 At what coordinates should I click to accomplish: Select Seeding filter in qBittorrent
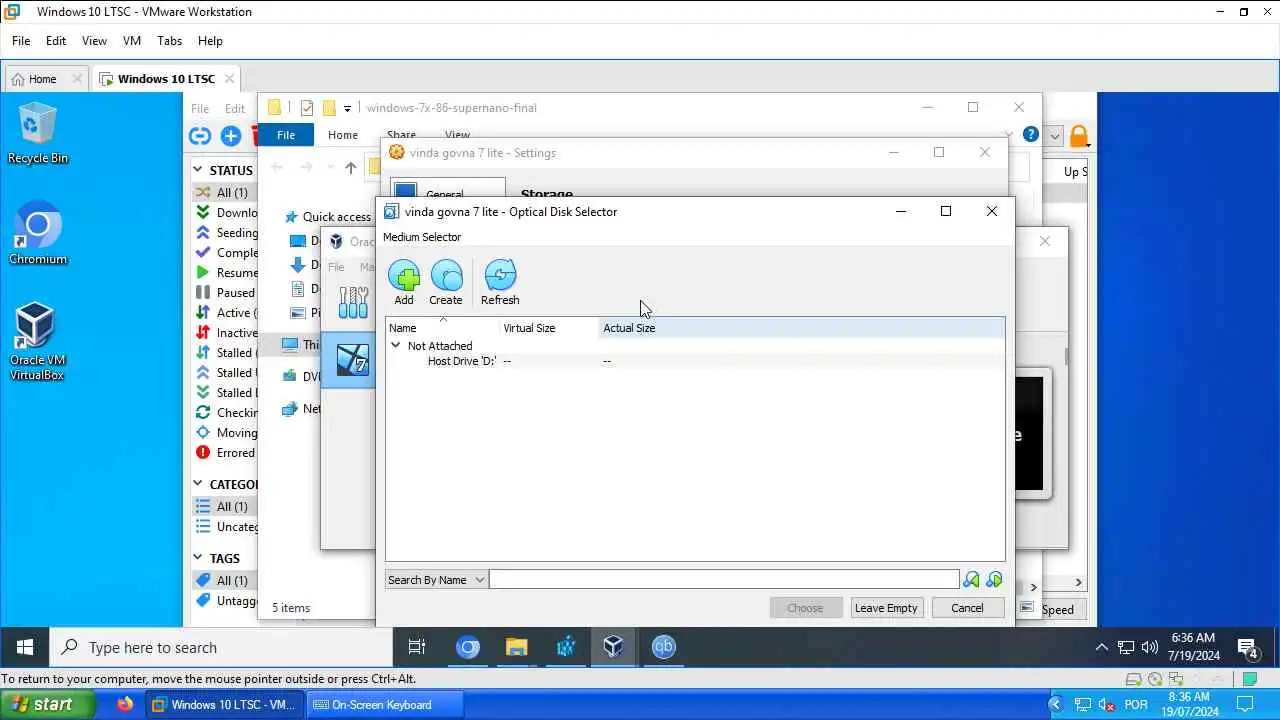point(226,233)
